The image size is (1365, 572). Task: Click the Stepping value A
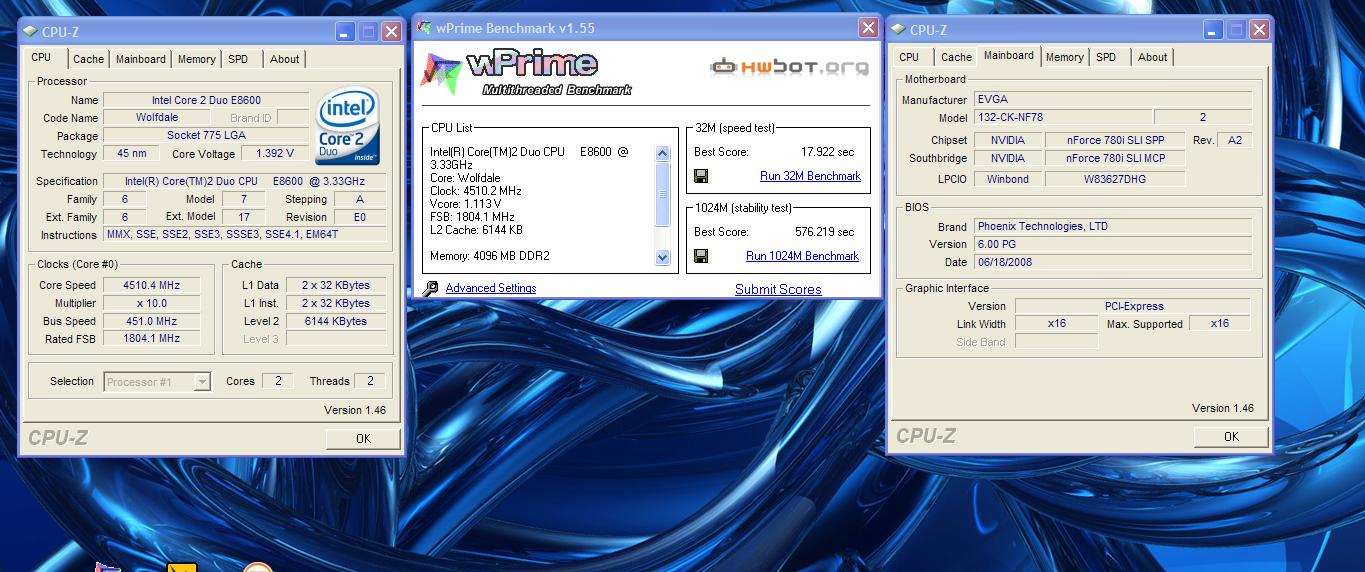(x=360, y=199)
